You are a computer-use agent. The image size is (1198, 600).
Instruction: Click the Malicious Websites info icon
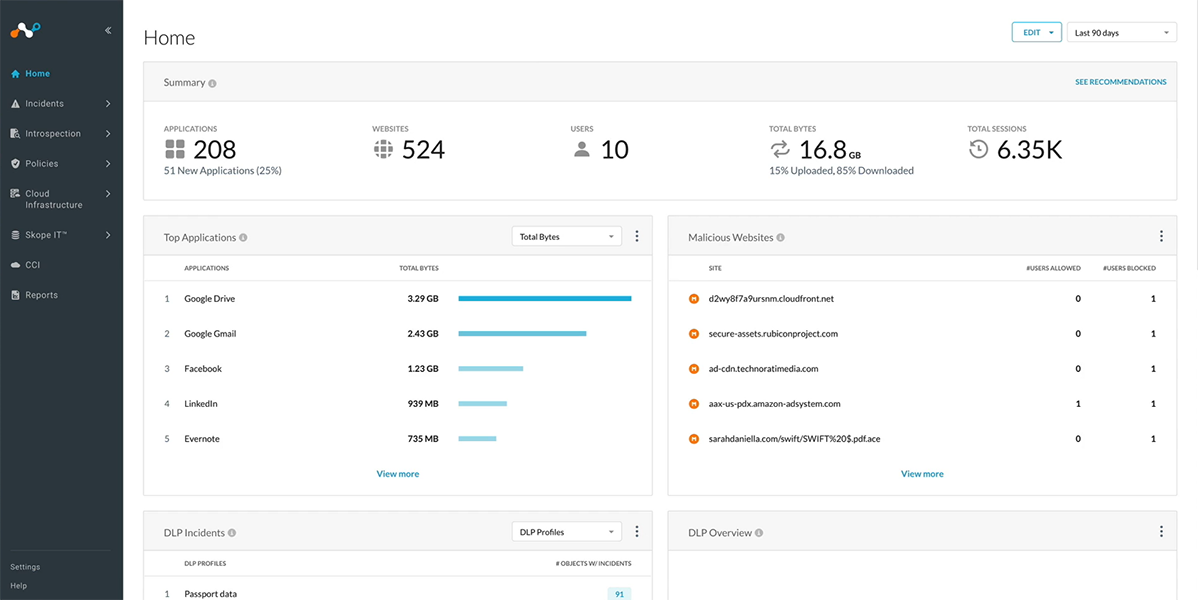tap(780, 238)
